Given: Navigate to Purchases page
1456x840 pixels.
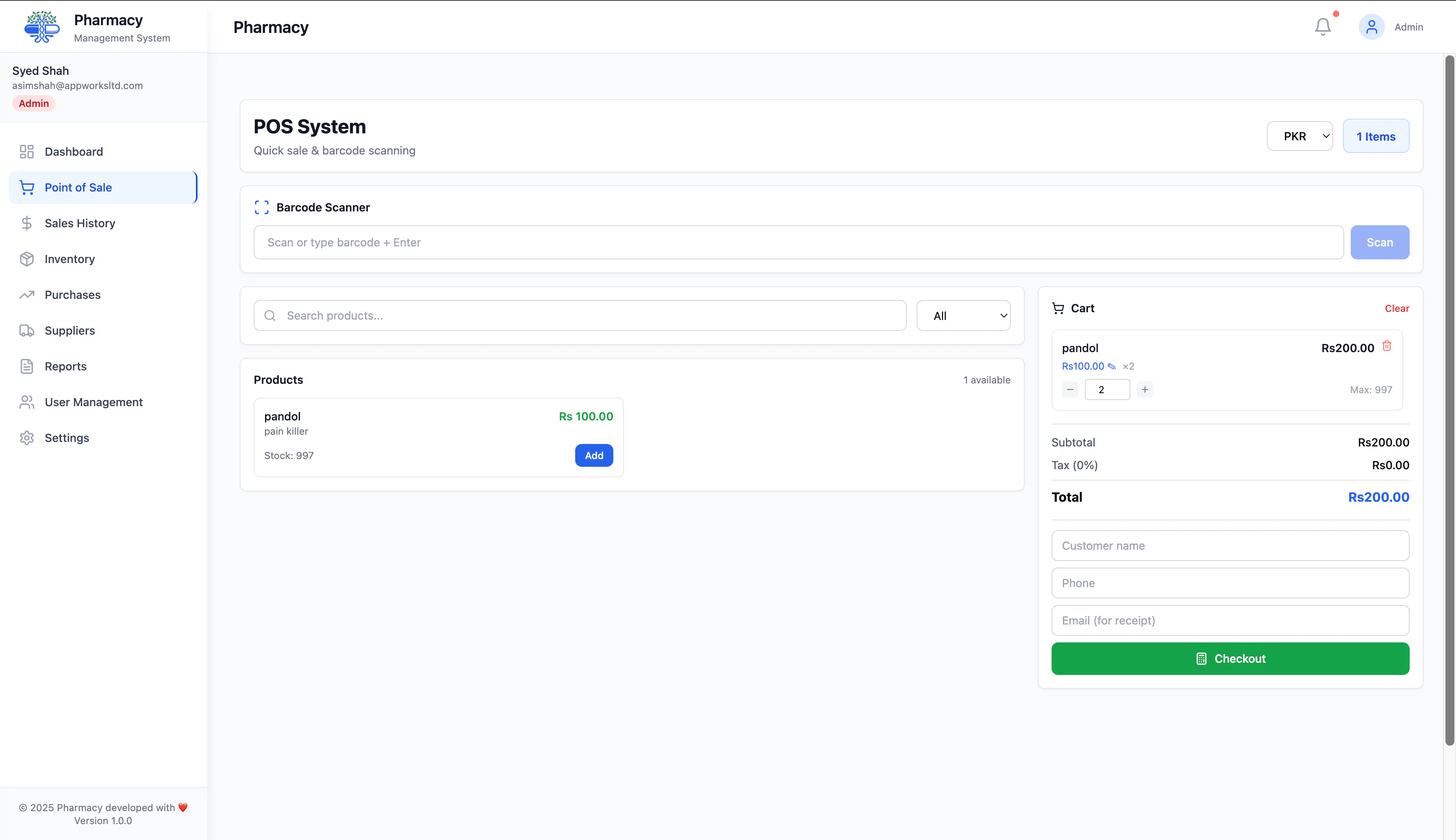Looking at the screenshot, I should [103, 295].
